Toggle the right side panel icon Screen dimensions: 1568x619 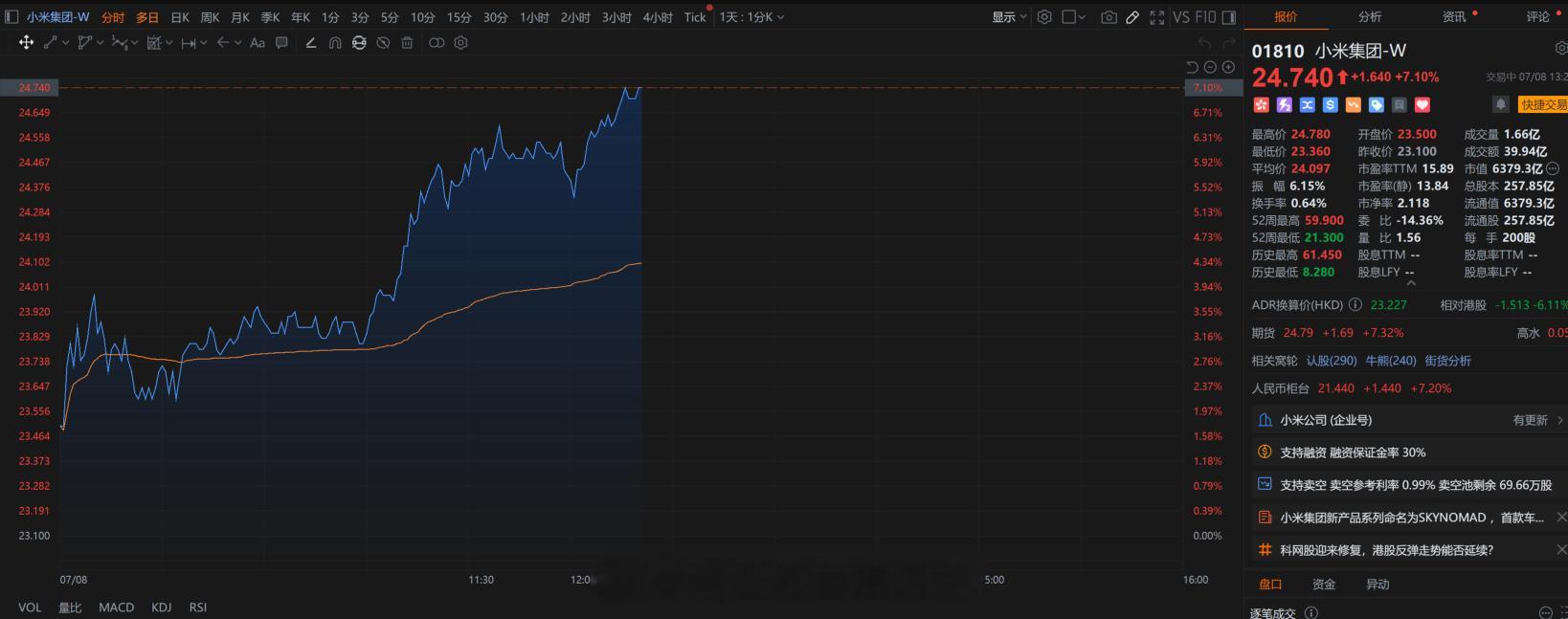click(x=1229, y=17)
